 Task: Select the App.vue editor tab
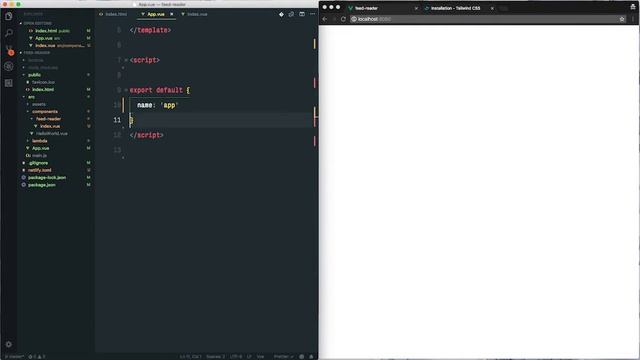coord(156,14)
